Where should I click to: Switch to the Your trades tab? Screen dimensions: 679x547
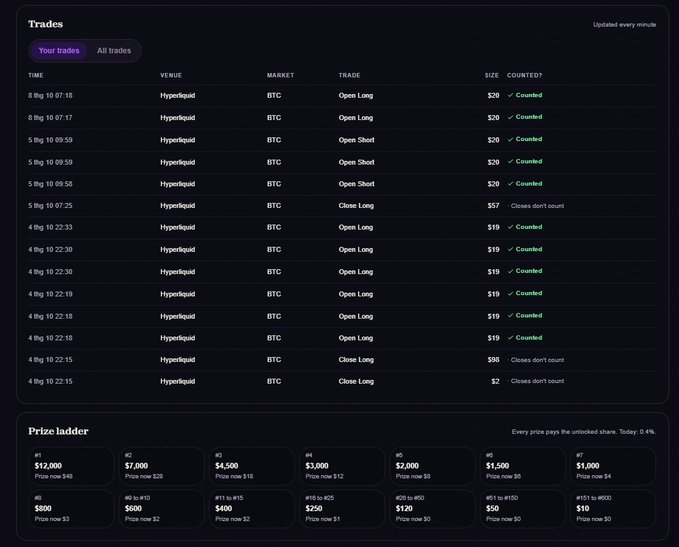coord(59,51)
